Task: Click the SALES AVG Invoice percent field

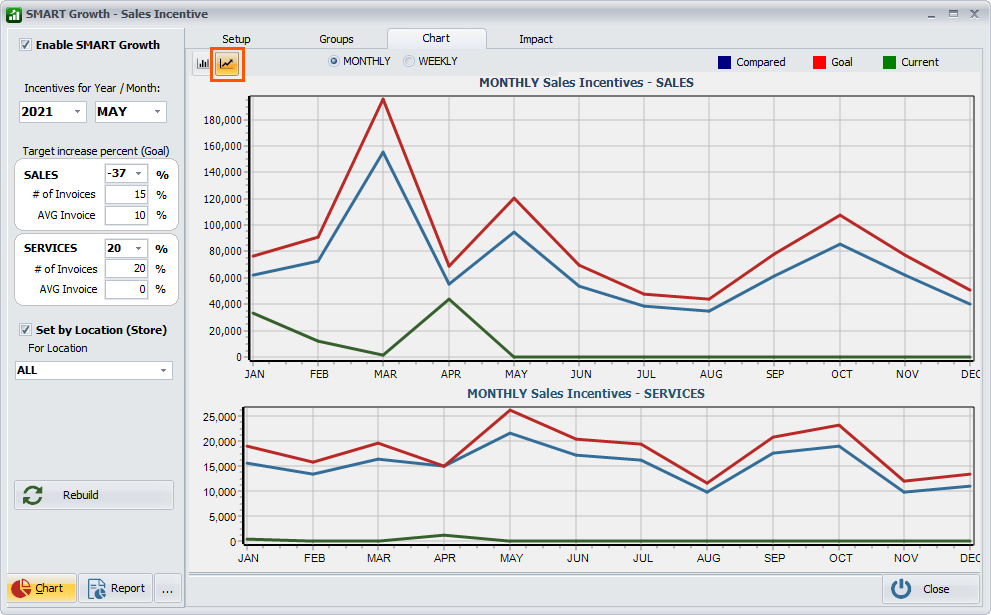Action: point(126,216)
